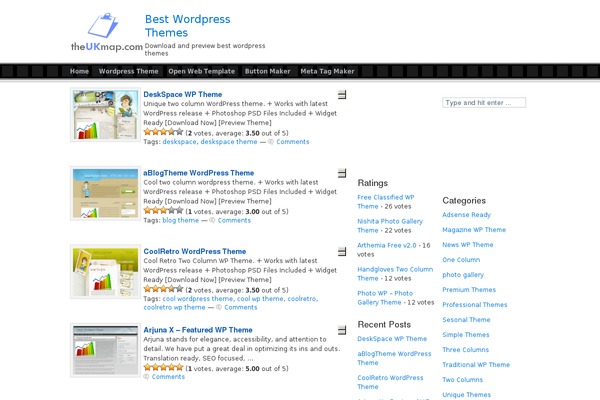Click the Arjuna X theme thumbnail image
Viewport: 600px width, 400px height.
tap(105, 350)
